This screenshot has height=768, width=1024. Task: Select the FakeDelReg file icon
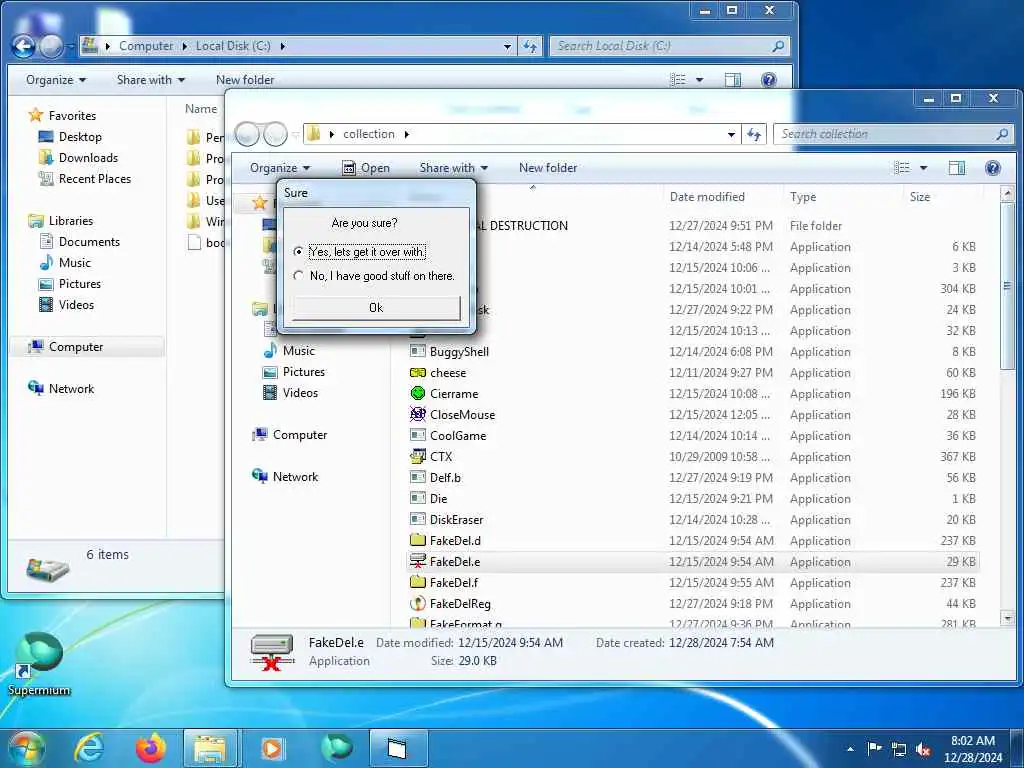[x=417, y=603]
